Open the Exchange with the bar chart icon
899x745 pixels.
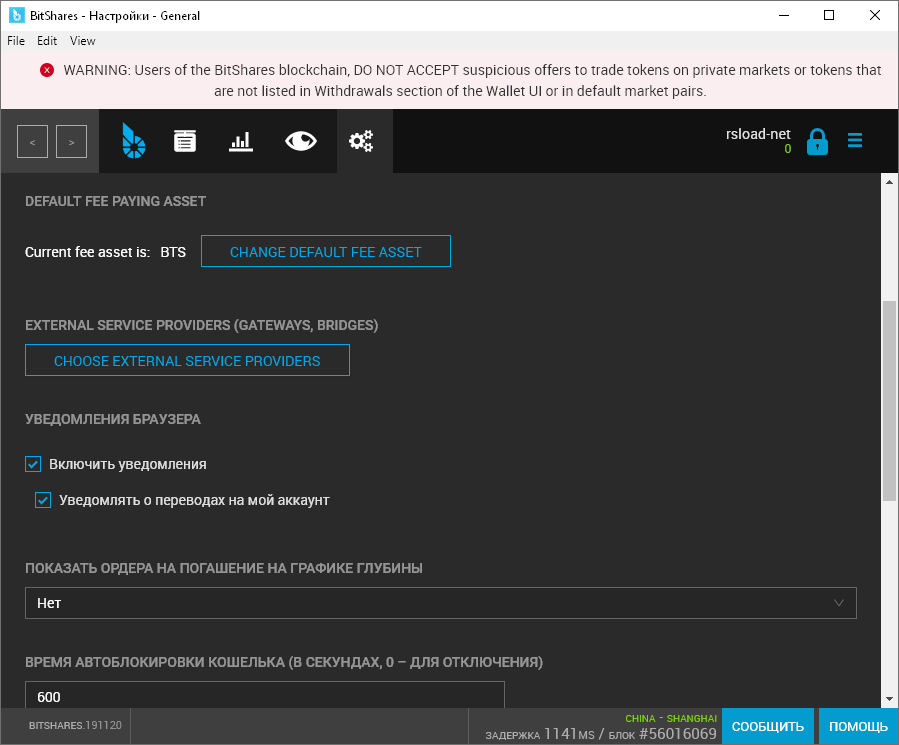[241, 140]
